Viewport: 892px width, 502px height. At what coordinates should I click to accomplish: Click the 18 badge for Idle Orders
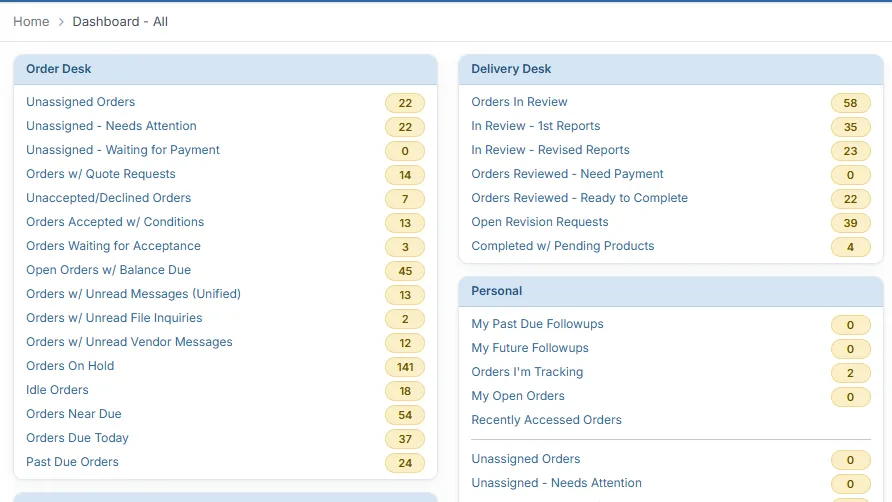[x=405, y=391]
